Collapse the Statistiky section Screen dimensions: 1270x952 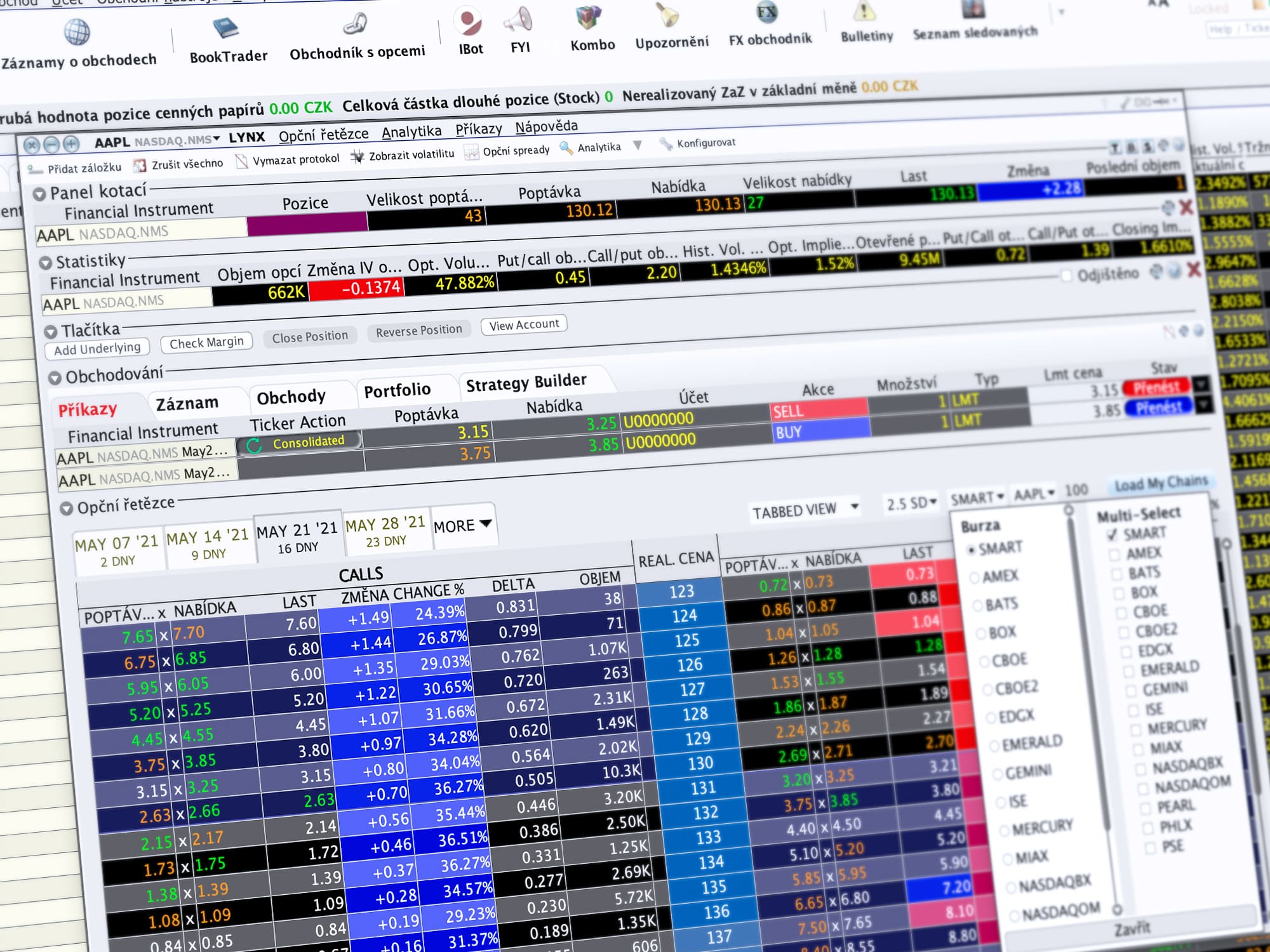pyautogui.click(x=45, y=263)
